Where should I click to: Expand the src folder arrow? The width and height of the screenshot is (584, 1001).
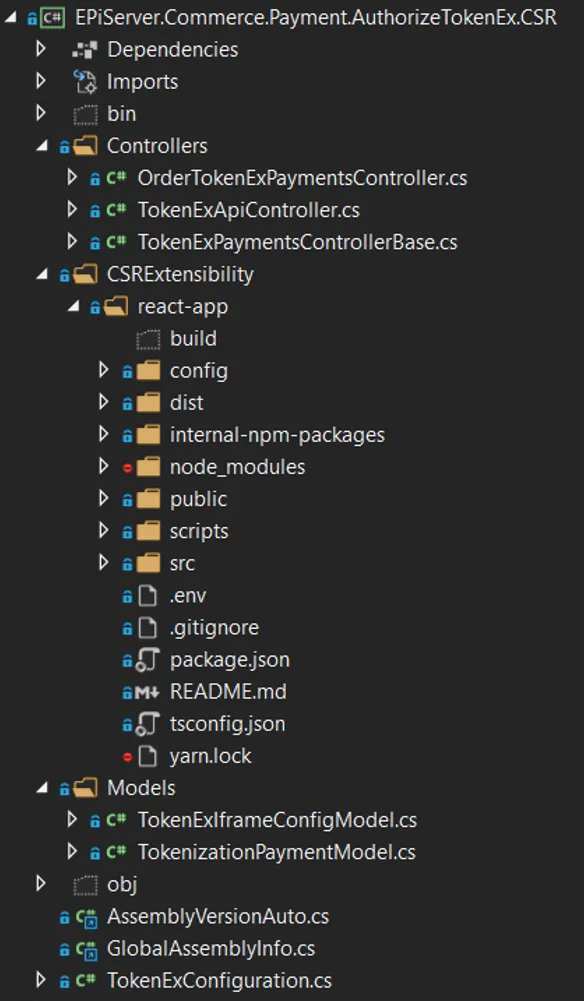click(103, 563)
